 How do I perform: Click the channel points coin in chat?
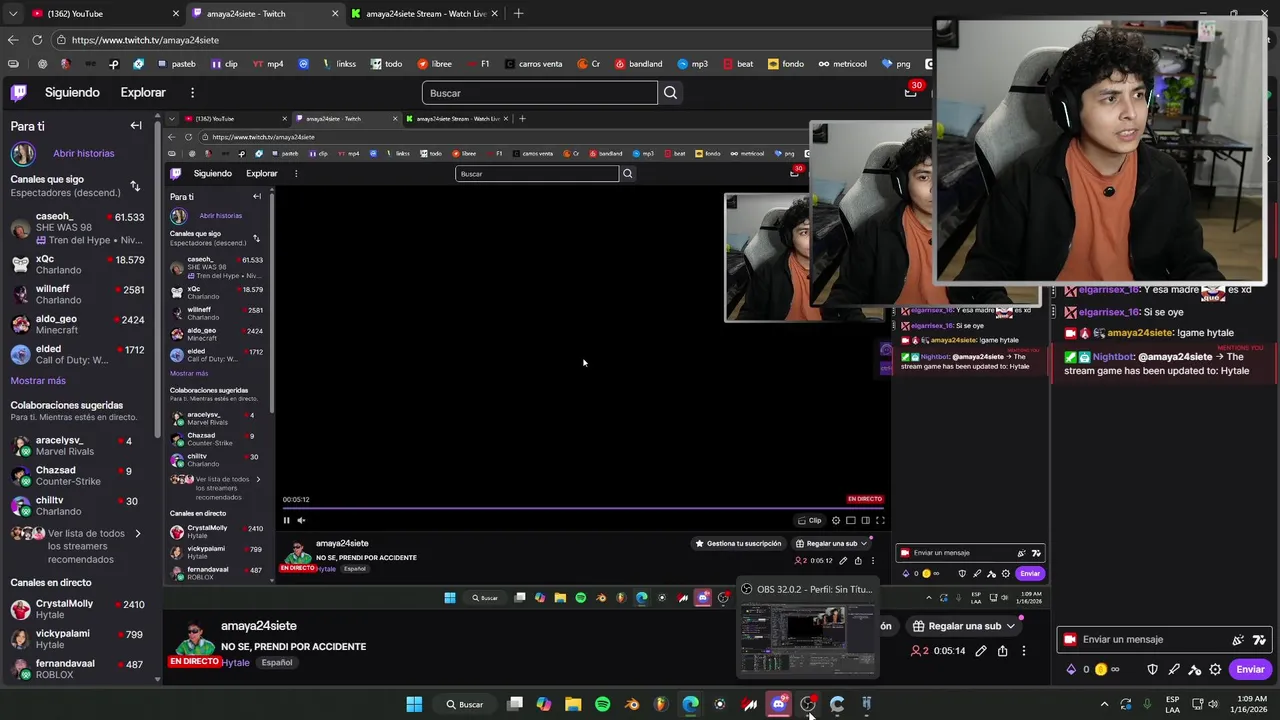pyautogui.click(x=1101, y=670)
